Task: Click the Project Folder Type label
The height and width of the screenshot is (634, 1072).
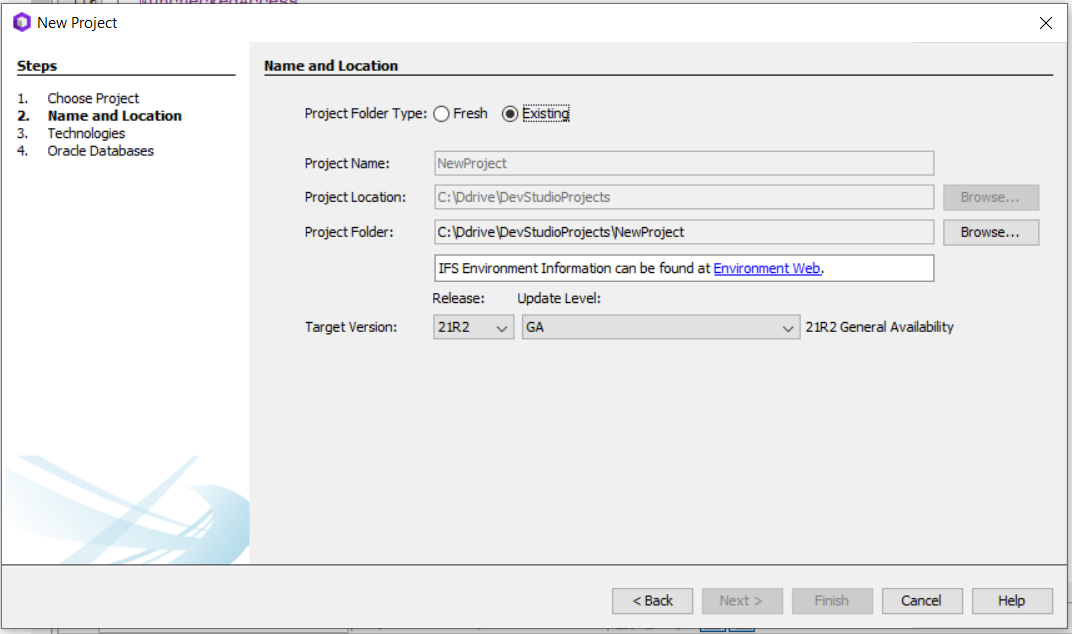Action: [x=366, y=114]
